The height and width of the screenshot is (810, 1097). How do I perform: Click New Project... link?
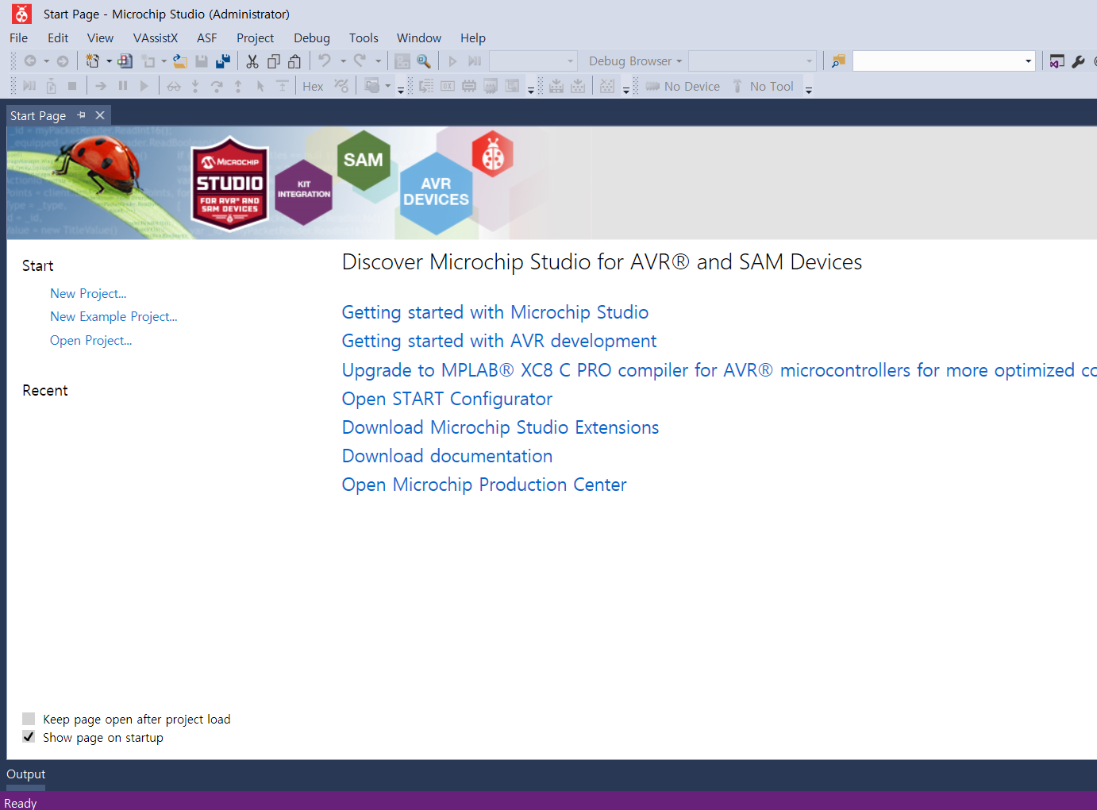click(87, 293)
